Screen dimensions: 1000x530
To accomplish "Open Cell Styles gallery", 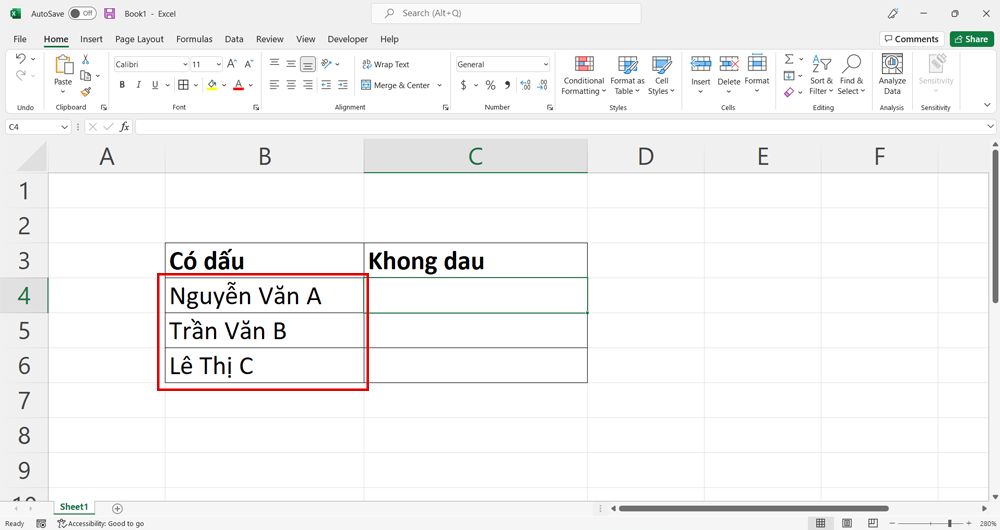I will point(661,75).
